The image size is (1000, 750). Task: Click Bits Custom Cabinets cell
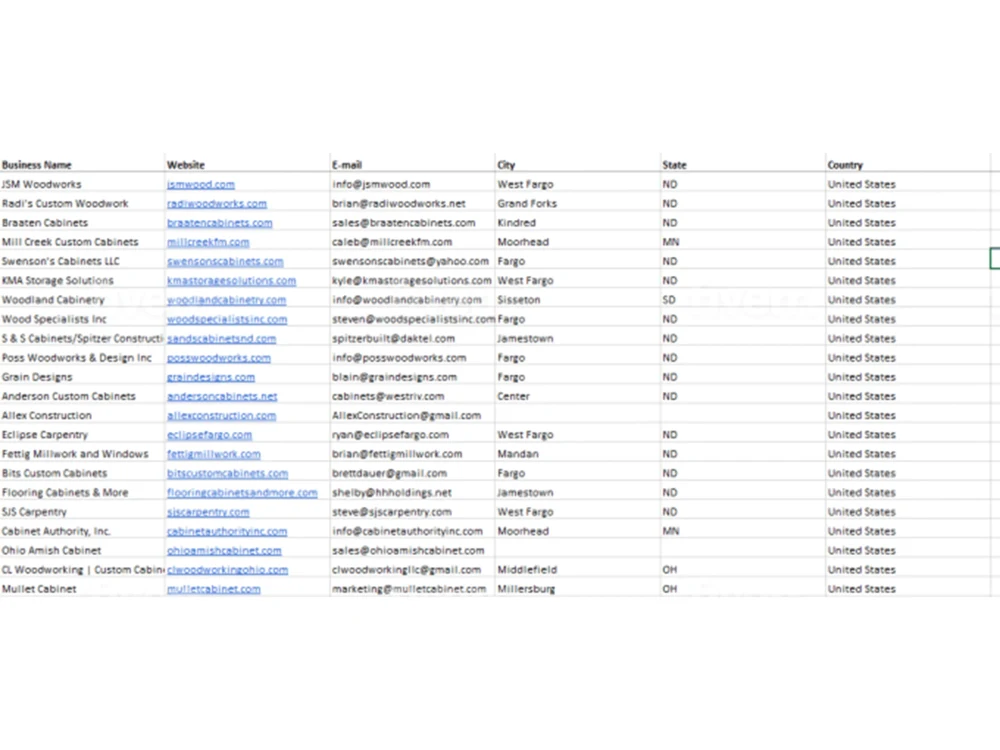82,473
